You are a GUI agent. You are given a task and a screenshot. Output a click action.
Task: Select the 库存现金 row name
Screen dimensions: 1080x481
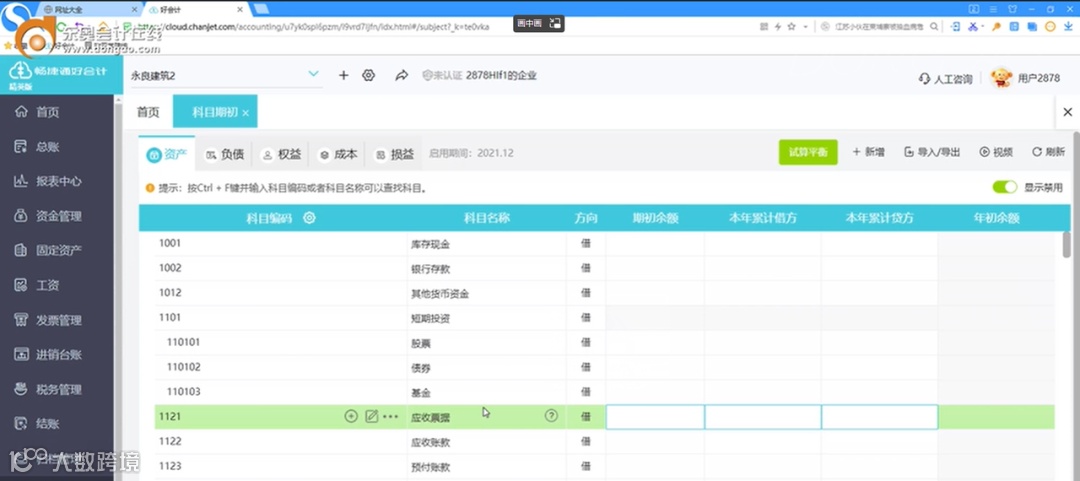[x=430, y=244]
